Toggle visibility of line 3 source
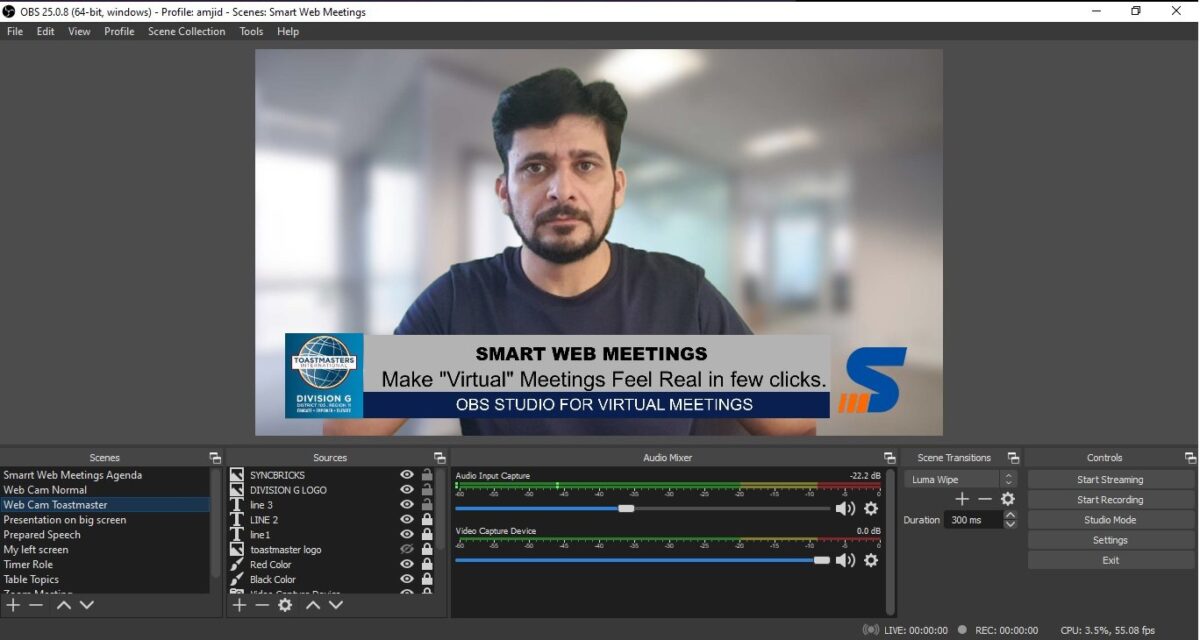 407,505
